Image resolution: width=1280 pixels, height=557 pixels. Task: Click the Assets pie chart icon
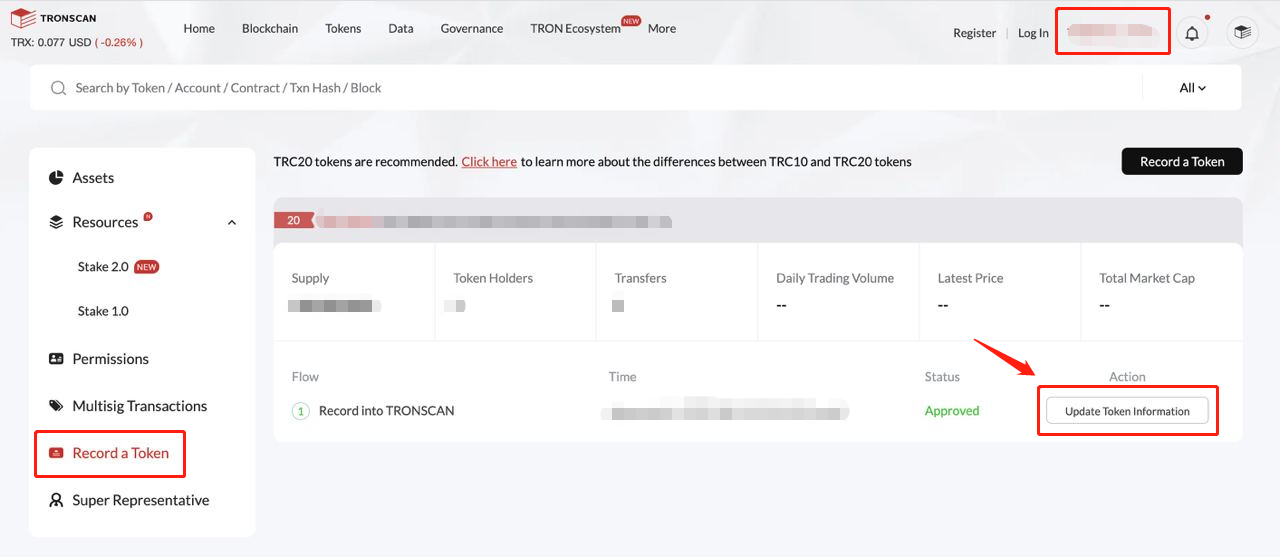coord(56,178)
